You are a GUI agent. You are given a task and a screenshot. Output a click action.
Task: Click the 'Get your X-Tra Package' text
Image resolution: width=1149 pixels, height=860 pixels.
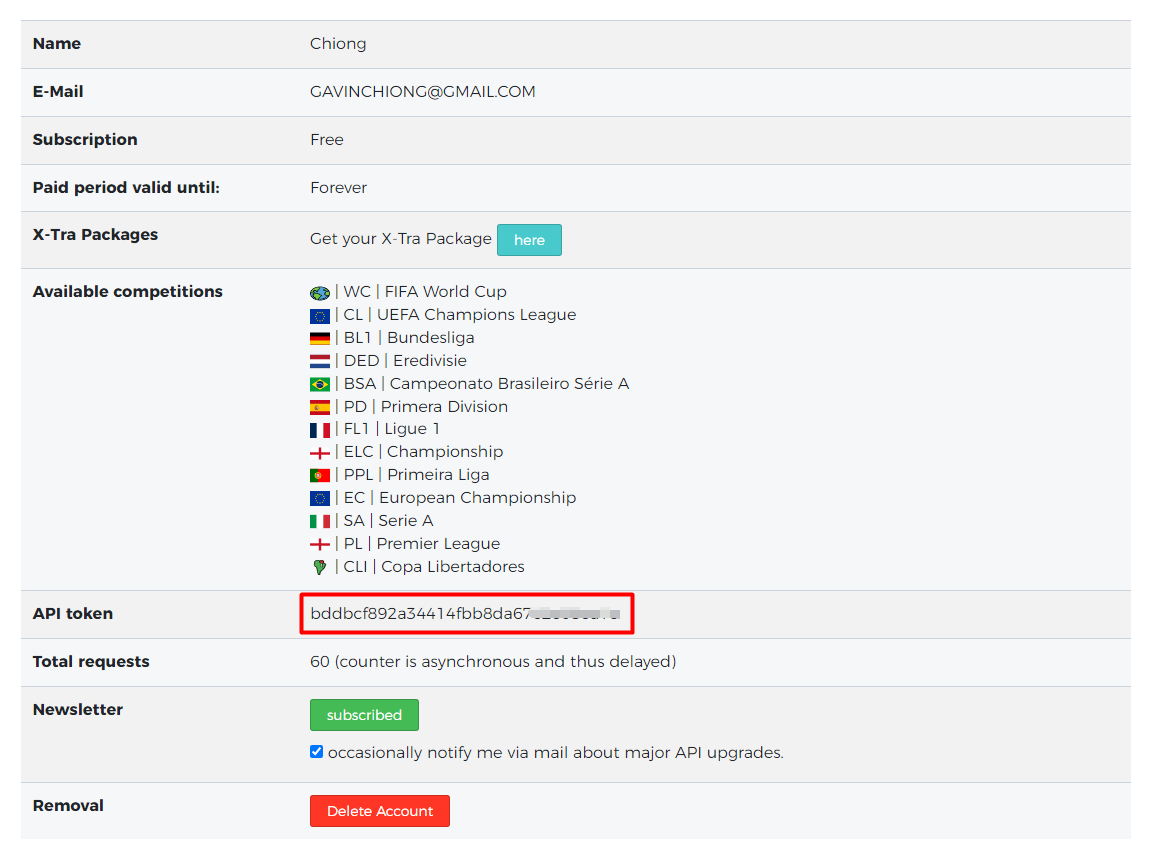[401, 239]
